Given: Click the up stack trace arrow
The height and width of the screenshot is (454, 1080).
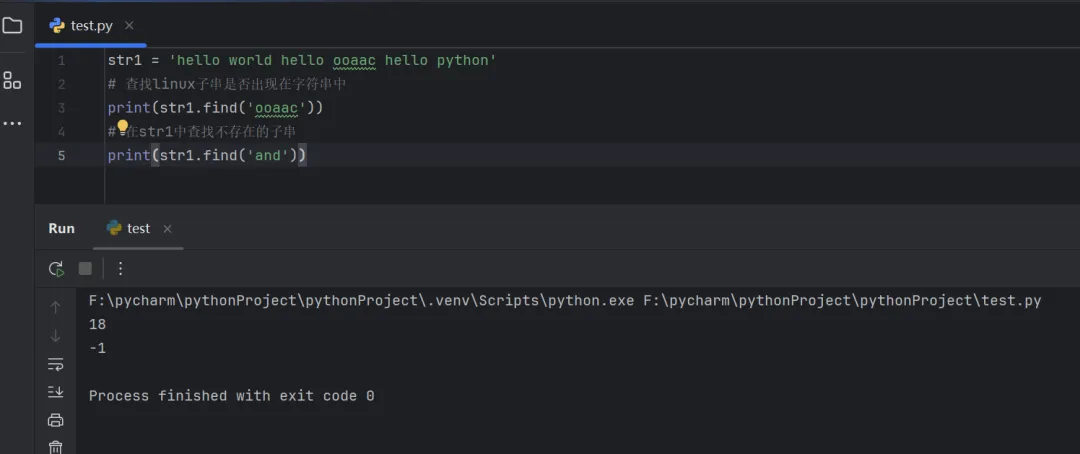Looking at the screenshot, I should (56, 307).
